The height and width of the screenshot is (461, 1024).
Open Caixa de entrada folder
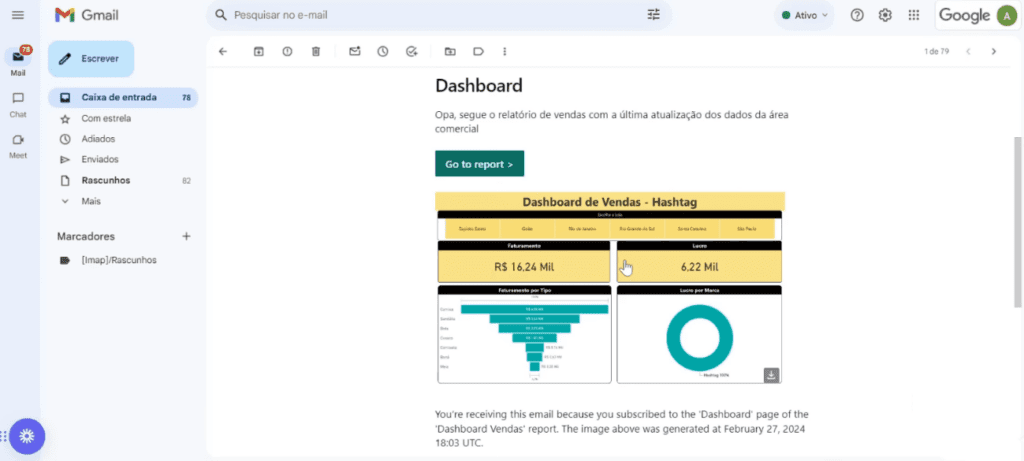123,97
